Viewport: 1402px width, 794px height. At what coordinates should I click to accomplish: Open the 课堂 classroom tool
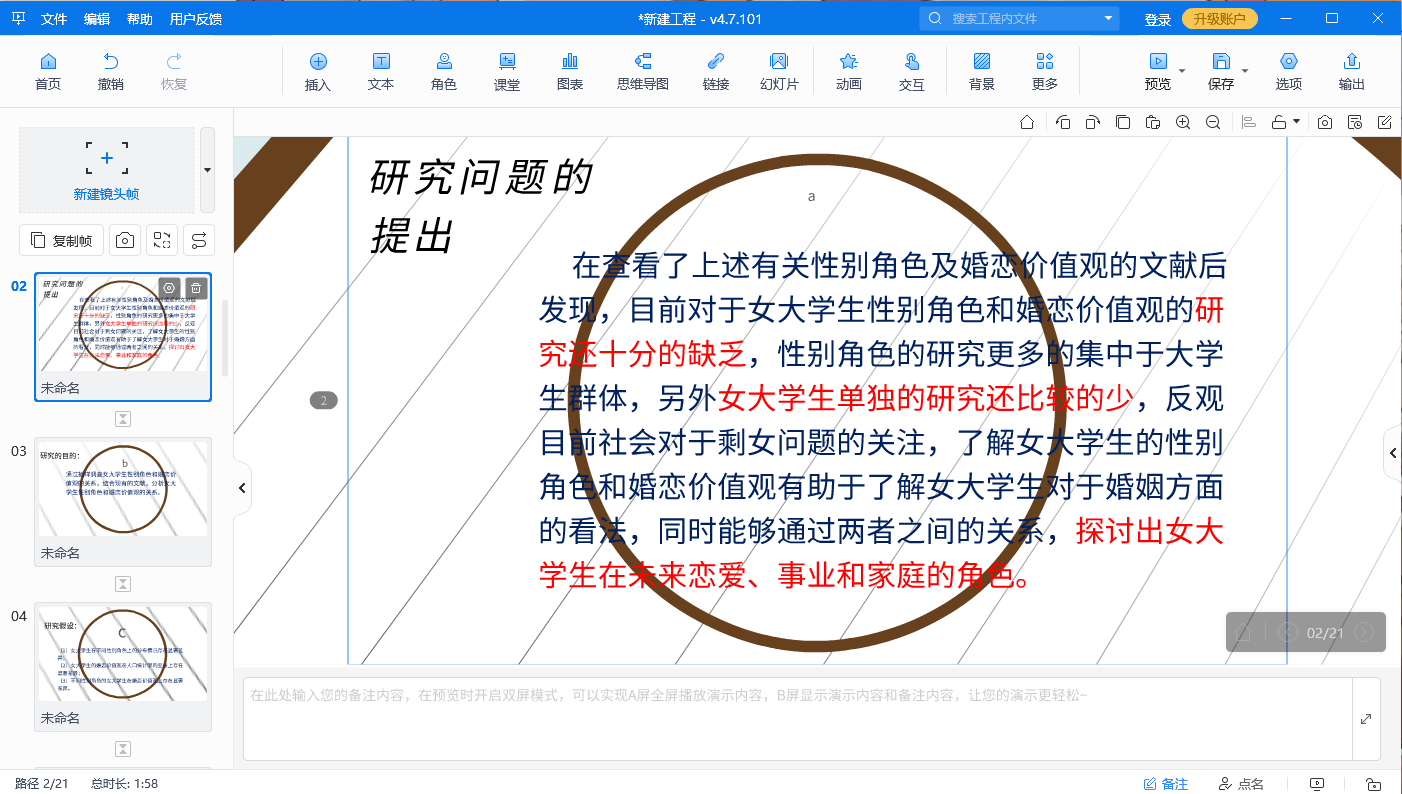coord(507,71)
